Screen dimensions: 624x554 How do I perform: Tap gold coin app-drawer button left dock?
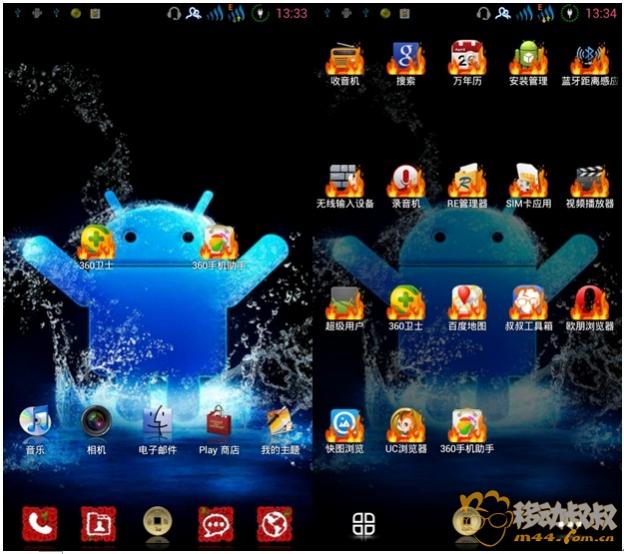point(157,522)
